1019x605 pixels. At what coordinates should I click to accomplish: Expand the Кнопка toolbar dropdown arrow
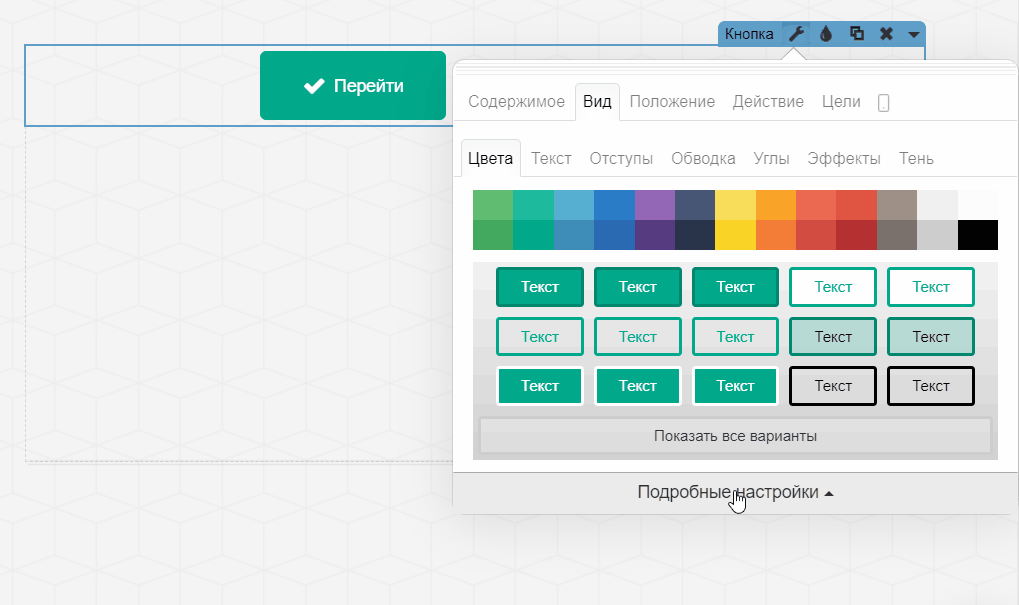click(914, 34)
